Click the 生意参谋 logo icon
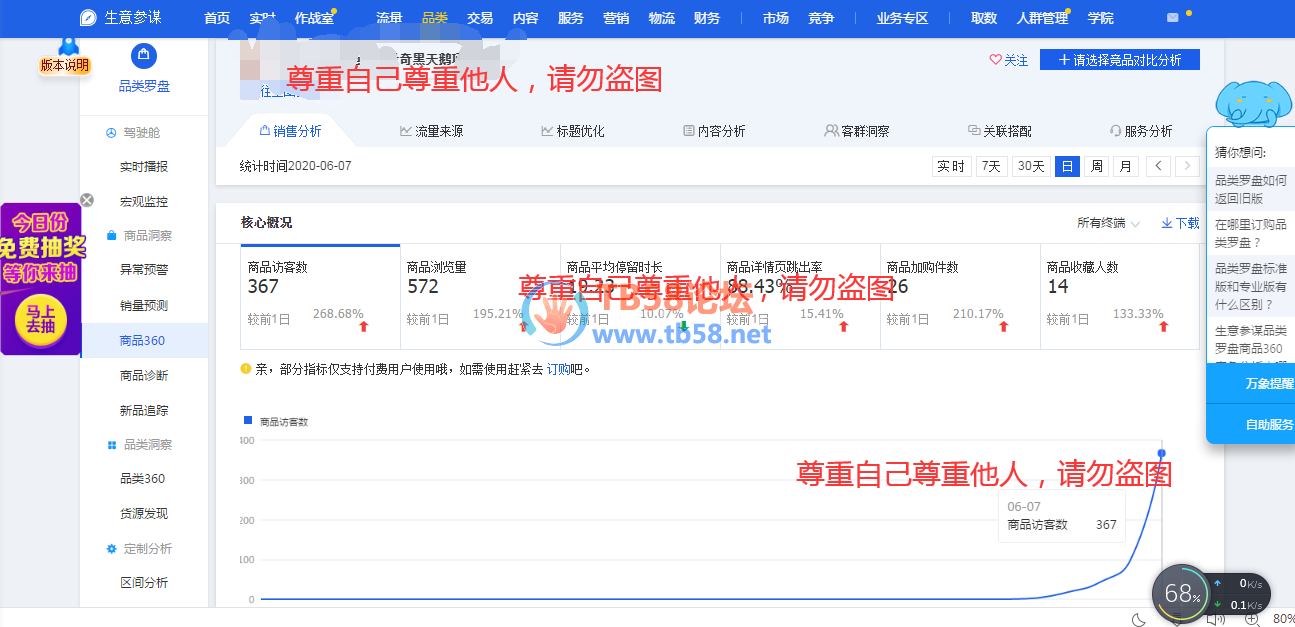 (x=89, y=18)
